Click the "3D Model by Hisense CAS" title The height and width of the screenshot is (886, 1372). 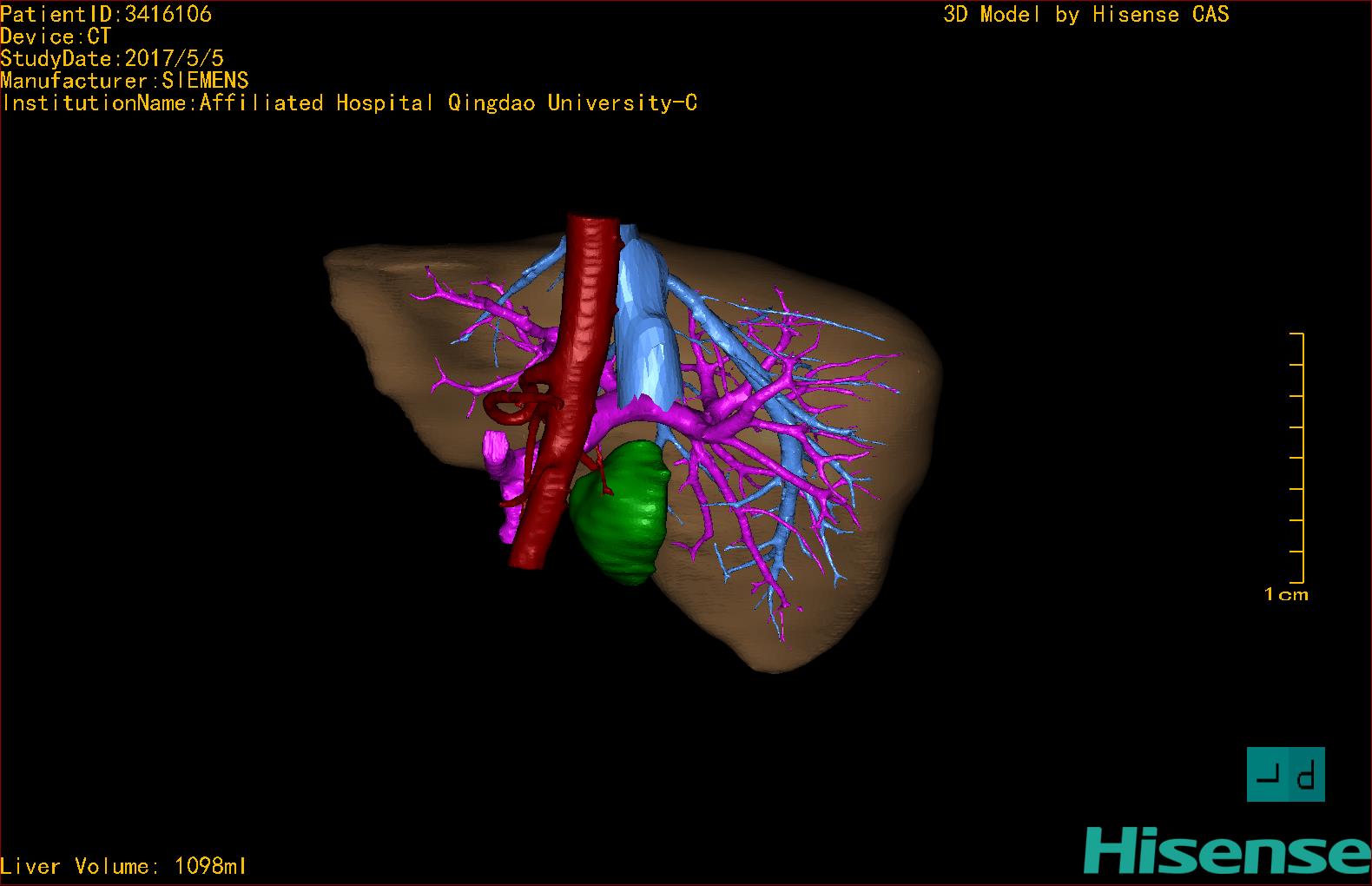point(1086,15)
